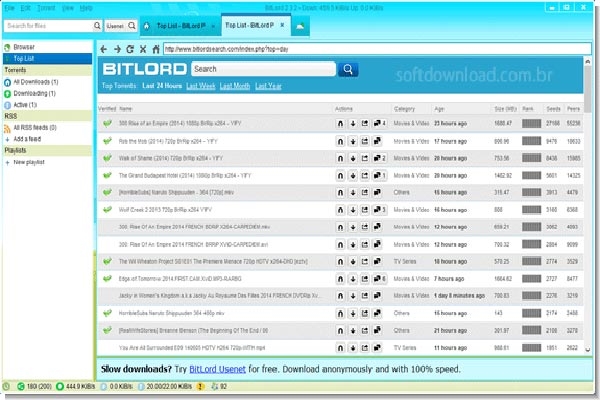This screenshot has width=600, height=400.
Task: Click the magnifier beside 'Search for files'
Action: coord(97,26)
